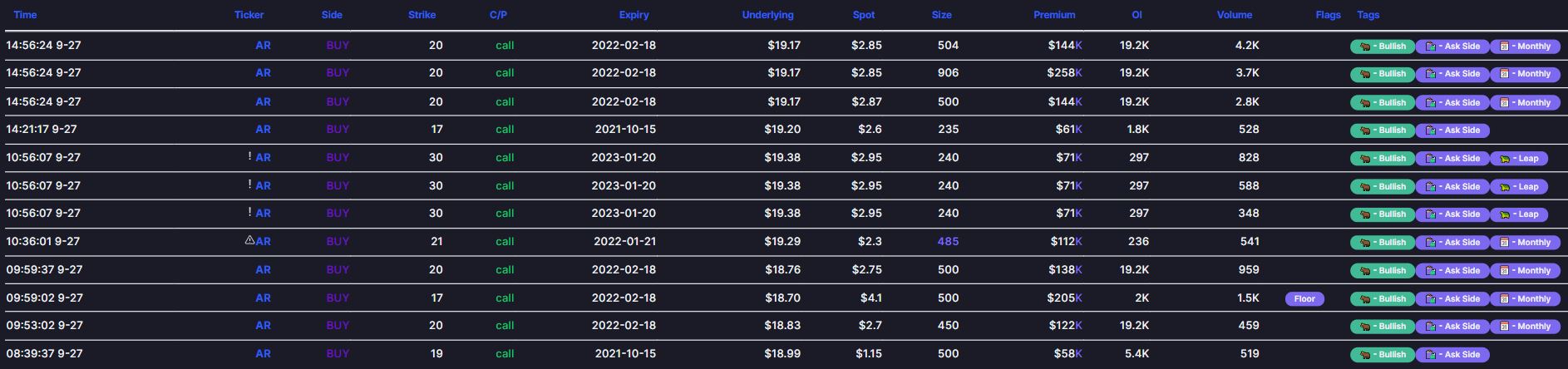Viewport: 1568px width, 369px height.
Task: Sort by the Strike column header
Action: tap(422, 15)
